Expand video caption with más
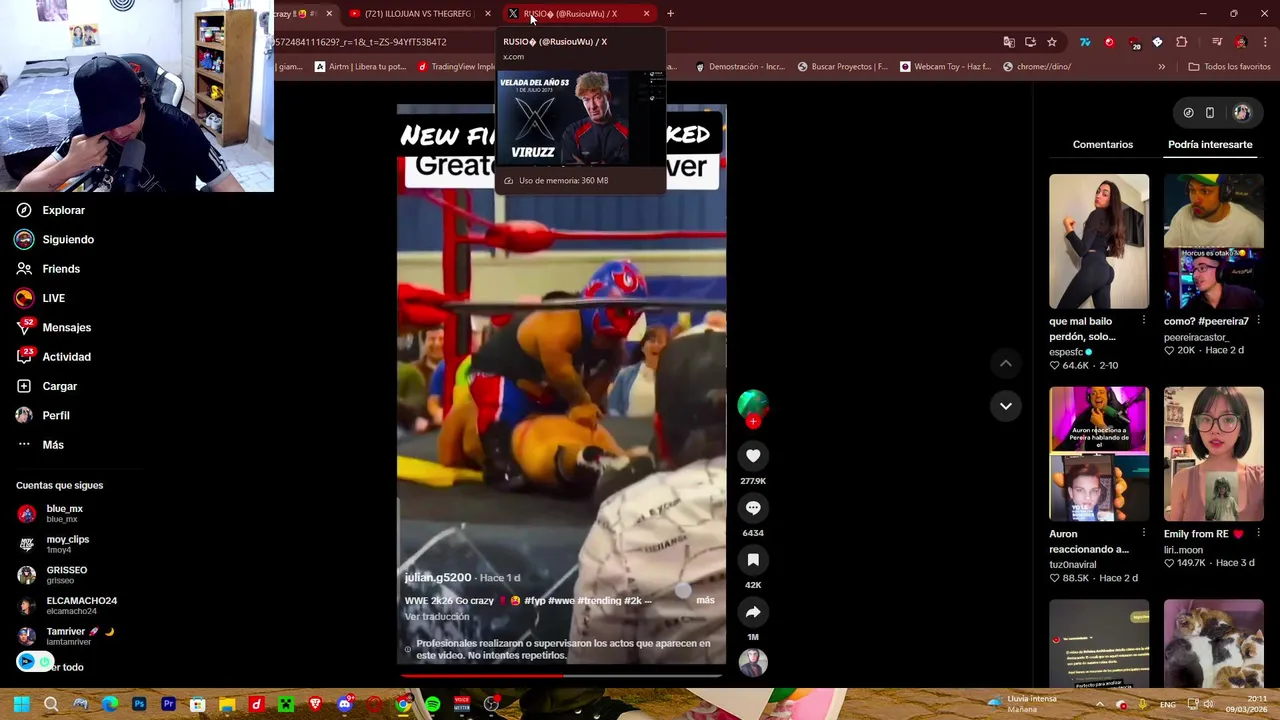Screen dimensions: 1280x720 coord(705,600)
